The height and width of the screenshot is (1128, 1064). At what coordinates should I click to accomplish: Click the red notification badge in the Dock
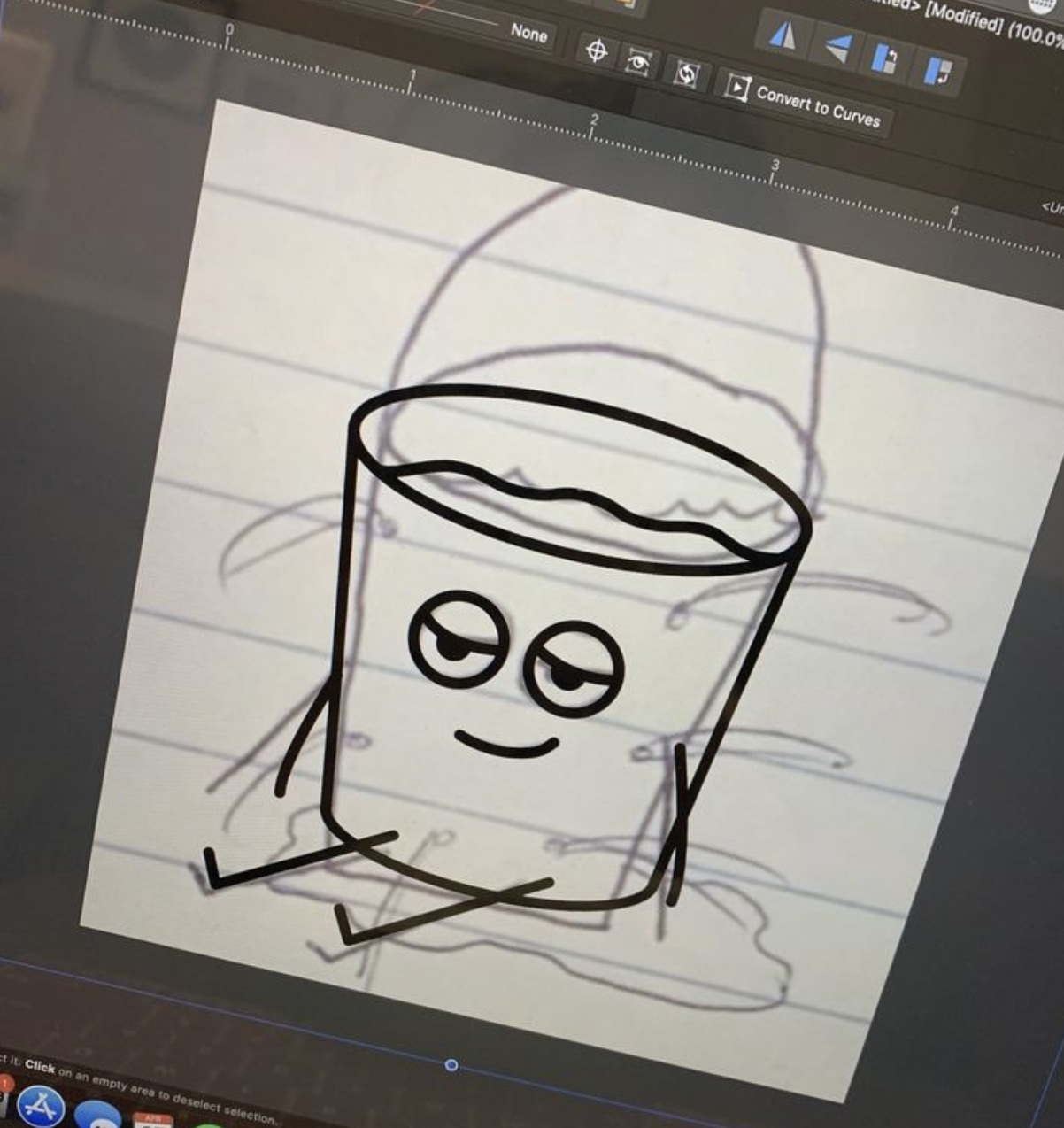(x=7, y=1082)
